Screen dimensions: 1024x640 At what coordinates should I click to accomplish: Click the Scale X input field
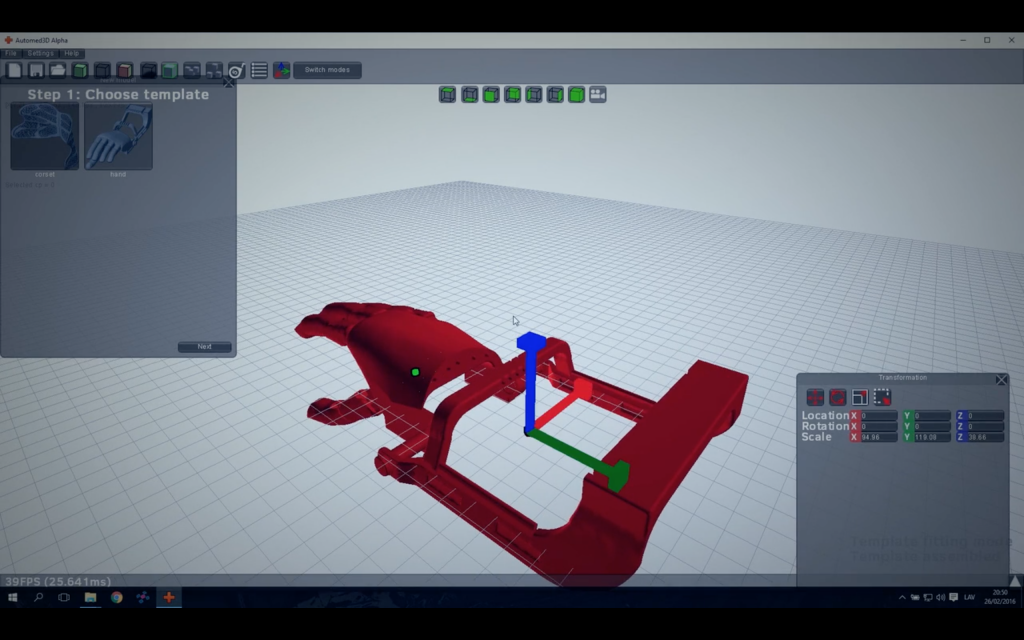coord(878,438)
